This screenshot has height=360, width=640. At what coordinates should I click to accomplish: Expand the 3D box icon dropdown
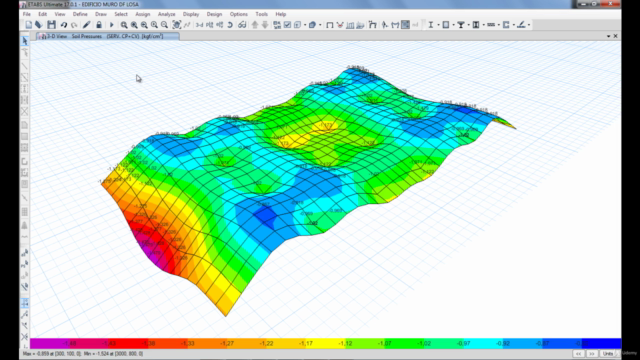(320, 25)
